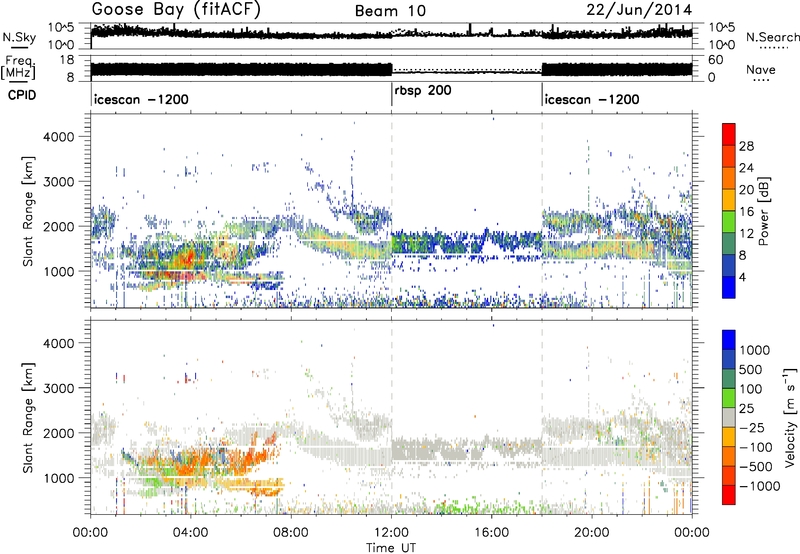800x554 pixels.
Task: Click "2000" tick on velocity panel range axis
Action: [58, 433]
